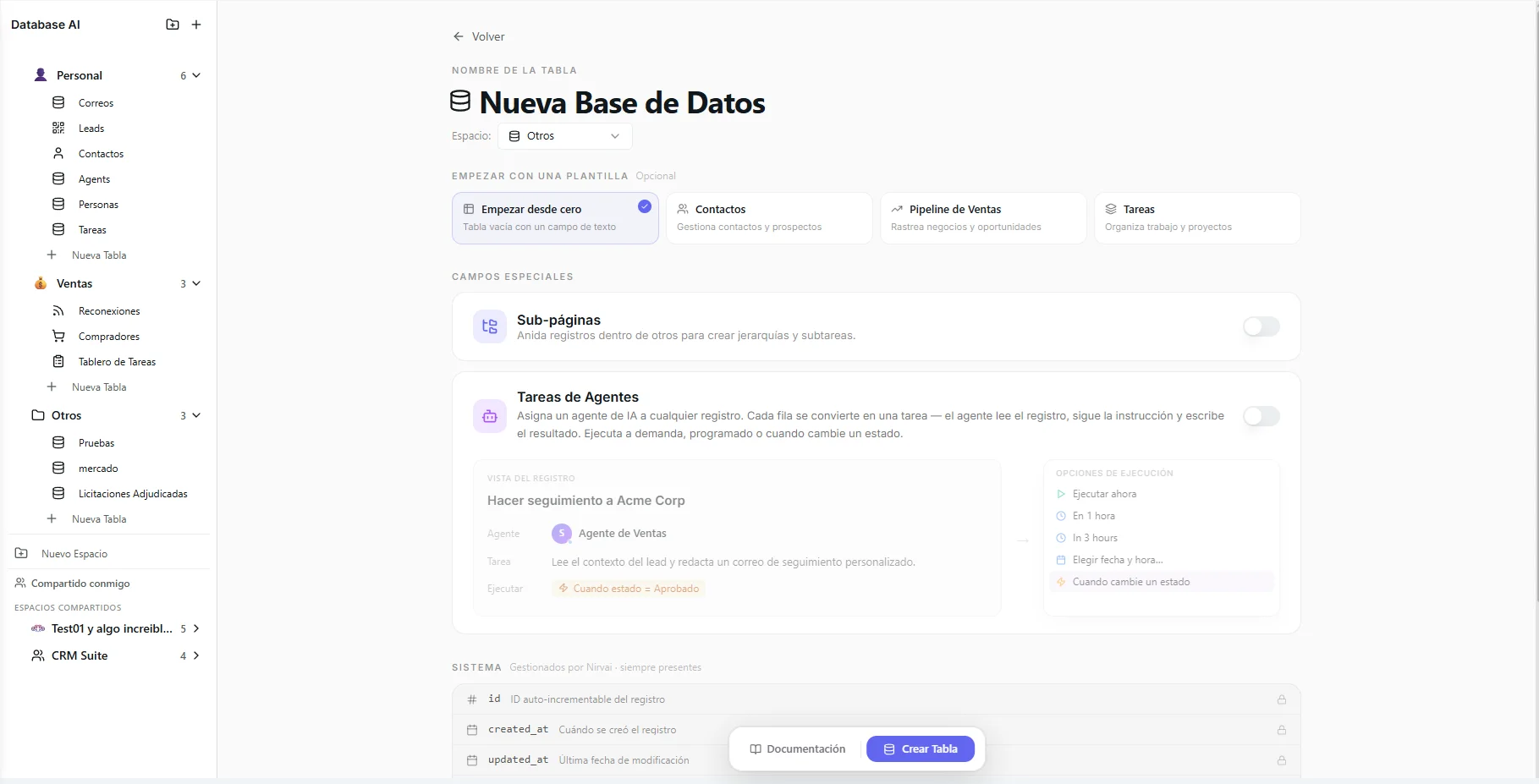
Task: Click the Contactos person icon
Action: point(58,153)
